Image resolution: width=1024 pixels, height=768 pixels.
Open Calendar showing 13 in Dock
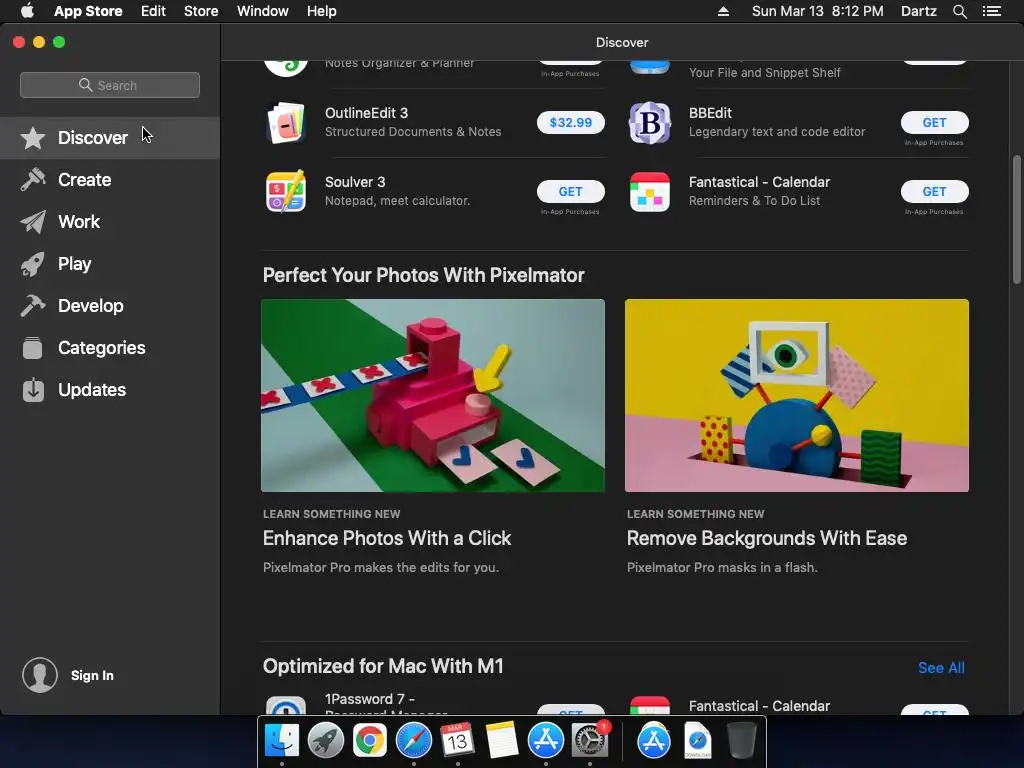point(457,741)
